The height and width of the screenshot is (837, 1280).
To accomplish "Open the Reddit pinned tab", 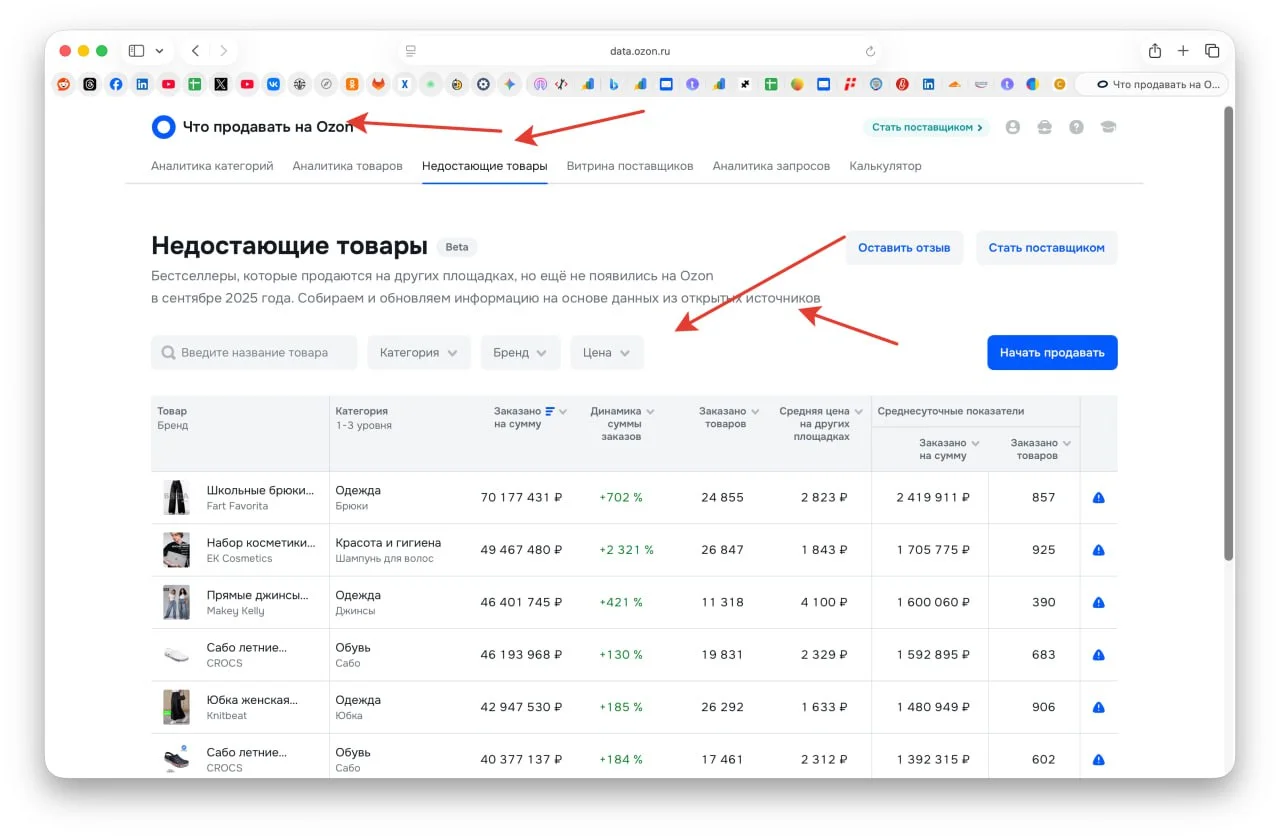I will click(64, 85).
